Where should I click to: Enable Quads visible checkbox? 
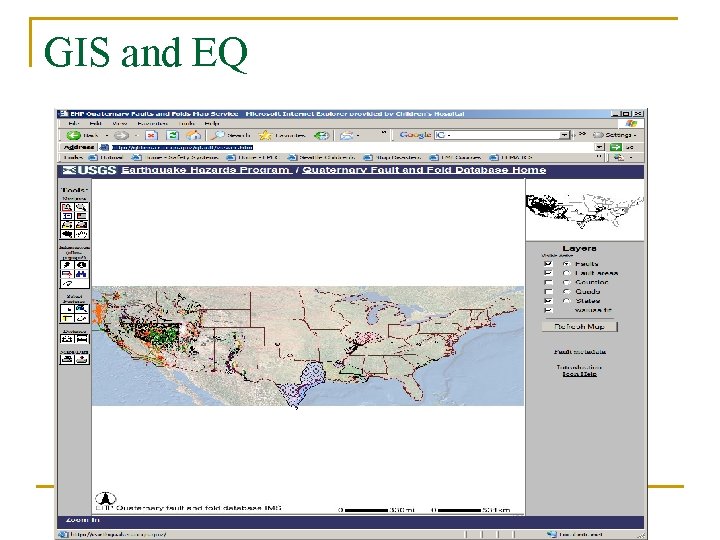(x=548, y=292)
